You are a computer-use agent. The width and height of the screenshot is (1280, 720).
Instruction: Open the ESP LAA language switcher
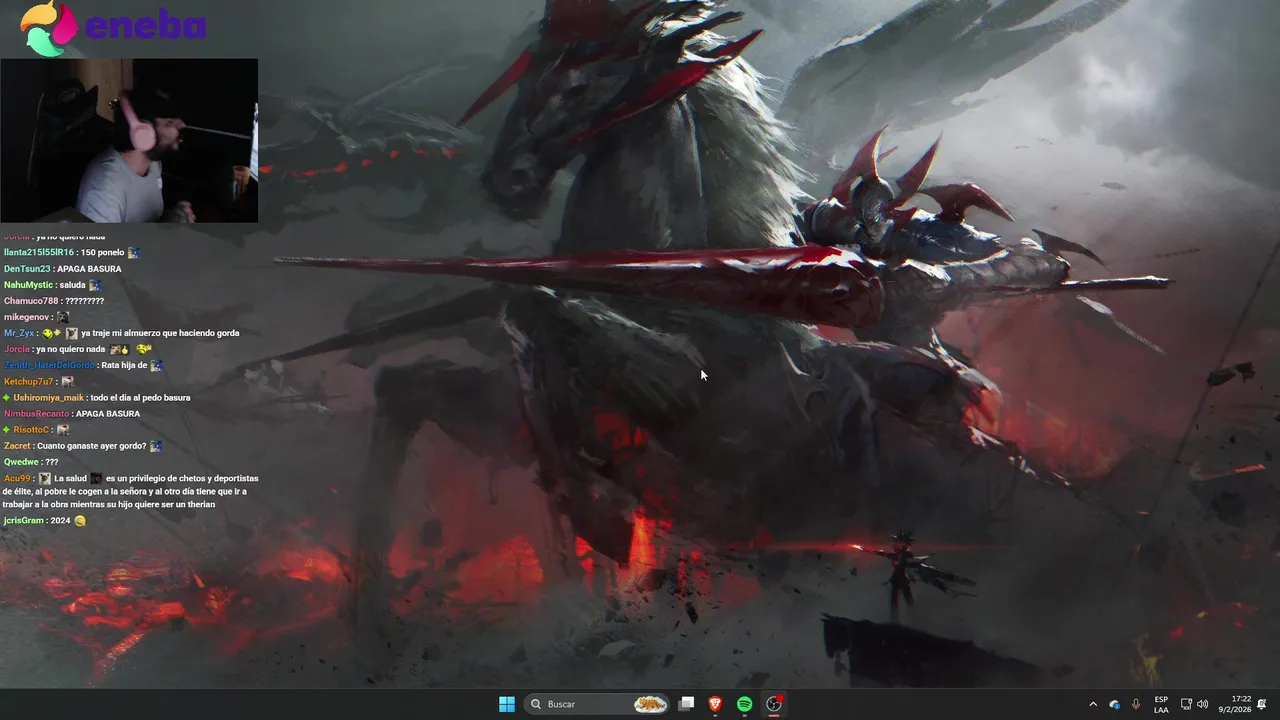(x=1161, y=704)
